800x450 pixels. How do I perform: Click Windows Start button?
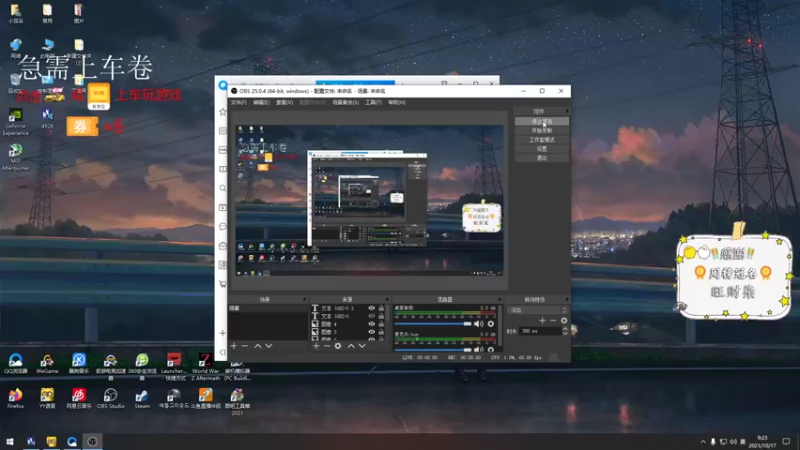pos(10,441)
